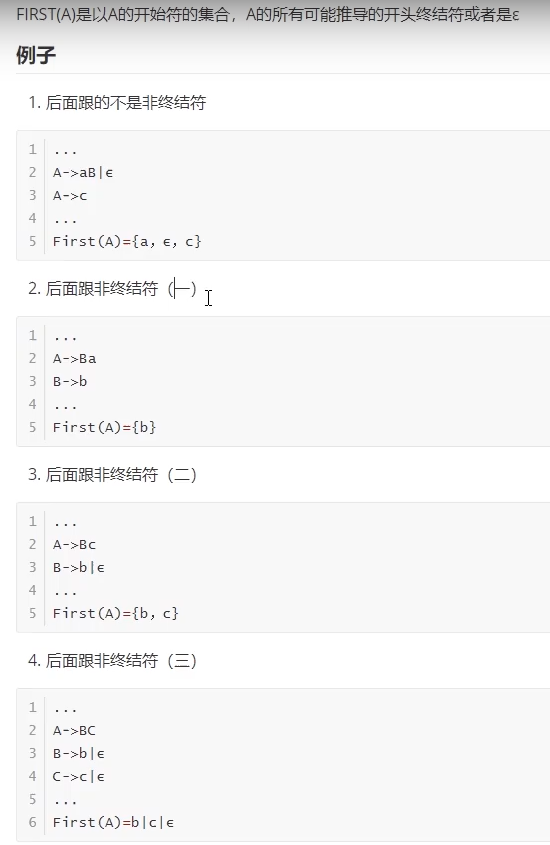Click First(A)={b, c} result line
This screenshot has height=845, width=550.
pyautogui.click(x=116, y=613)
